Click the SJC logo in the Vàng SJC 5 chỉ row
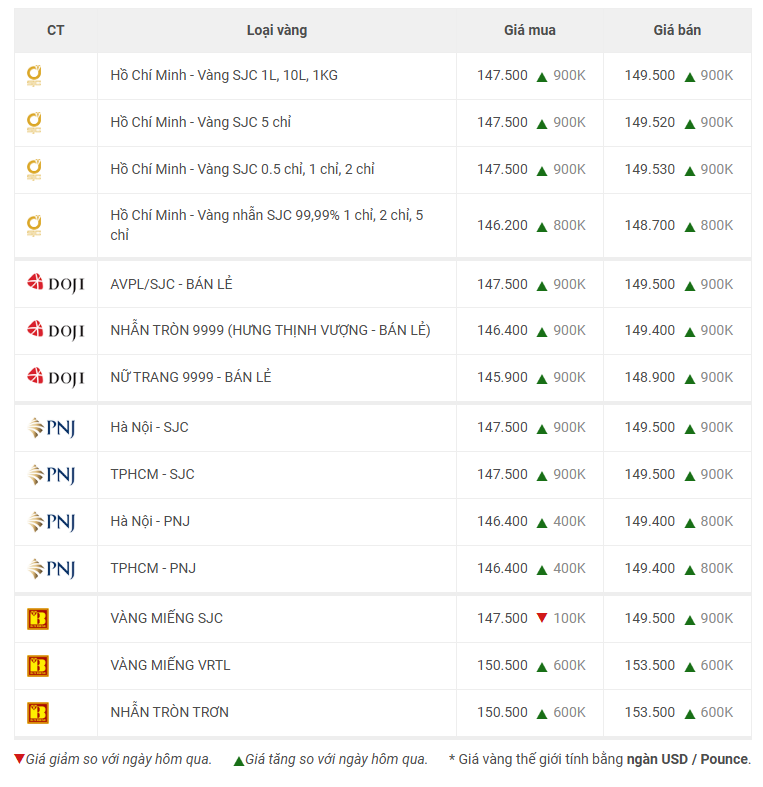 coord(34,122)
